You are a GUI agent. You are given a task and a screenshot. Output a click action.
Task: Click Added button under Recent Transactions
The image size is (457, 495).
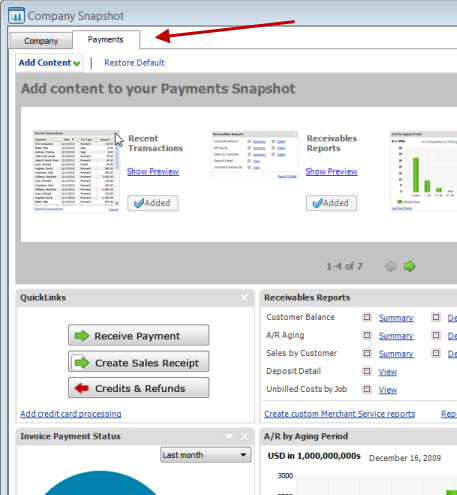(153, 203)
